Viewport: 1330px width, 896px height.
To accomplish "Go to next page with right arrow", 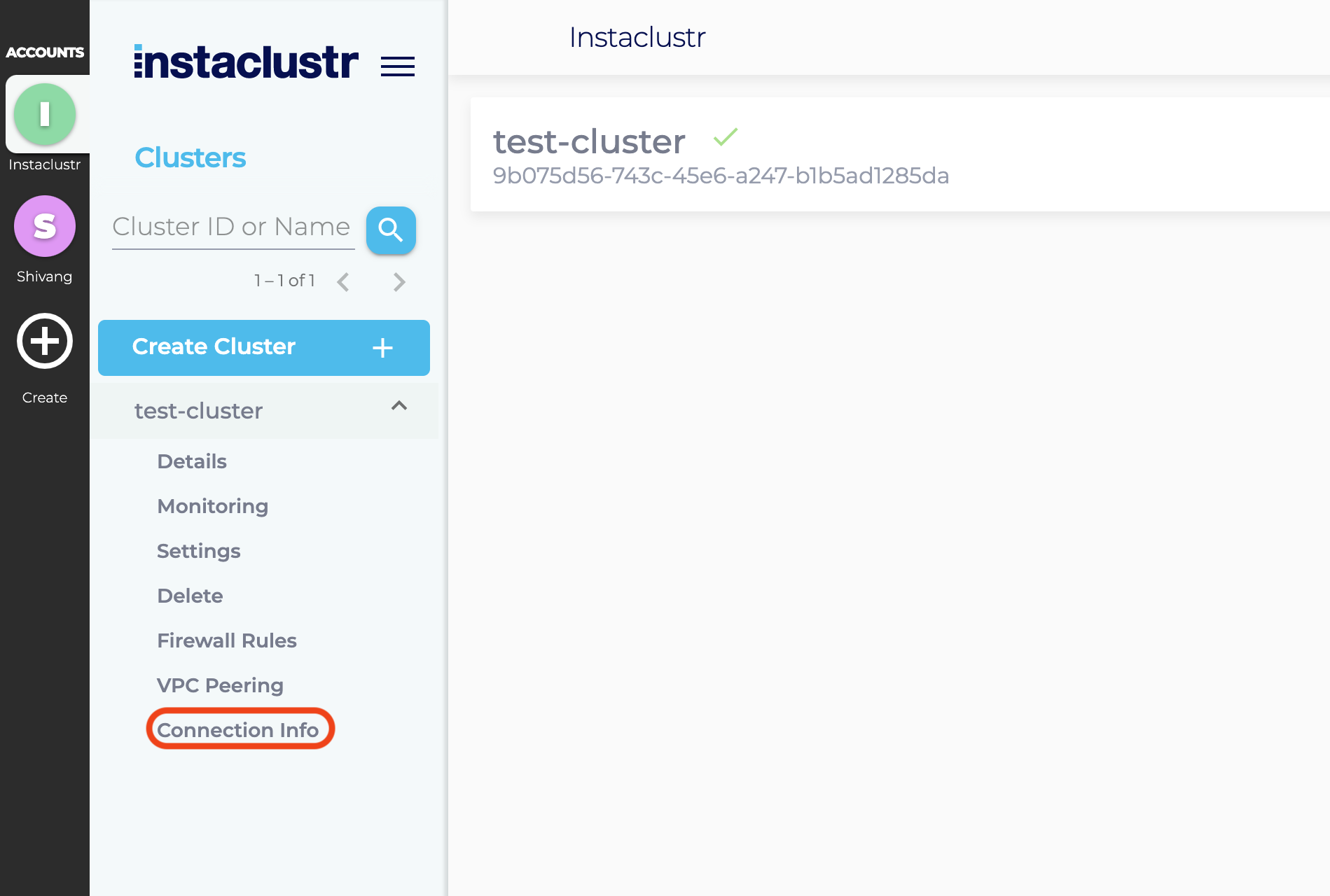I will pyautogui.click(x=399, y=281).
